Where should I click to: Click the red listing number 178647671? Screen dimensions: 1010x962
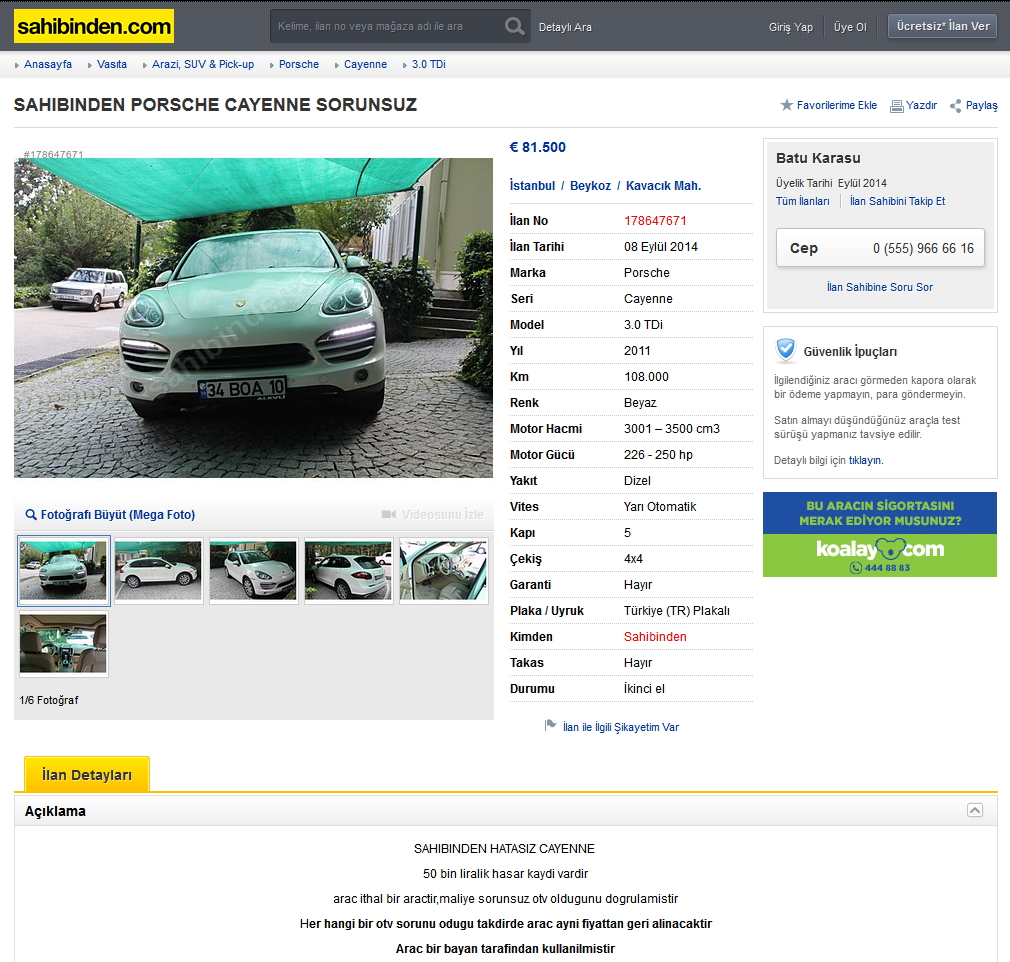tap(655, 220)
